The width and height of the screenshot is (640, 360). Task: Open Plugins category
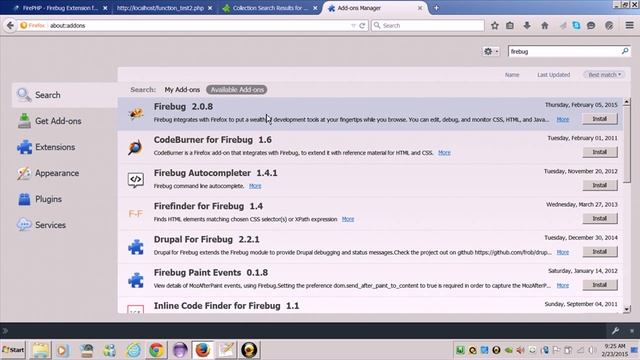64,199
